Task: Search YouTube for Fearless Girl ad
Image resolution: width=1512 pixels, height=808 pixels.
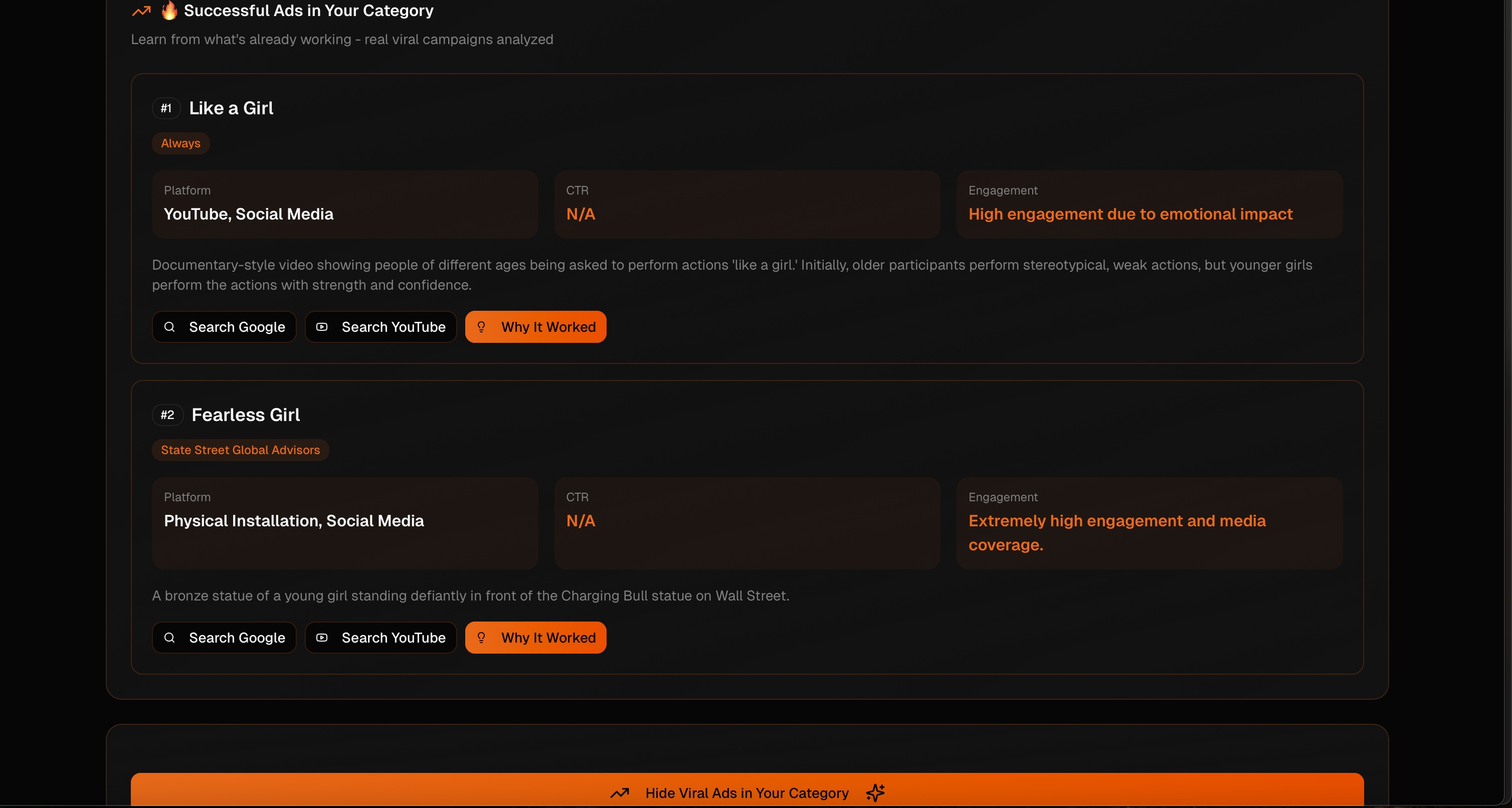Action: [x=381, y=638]
